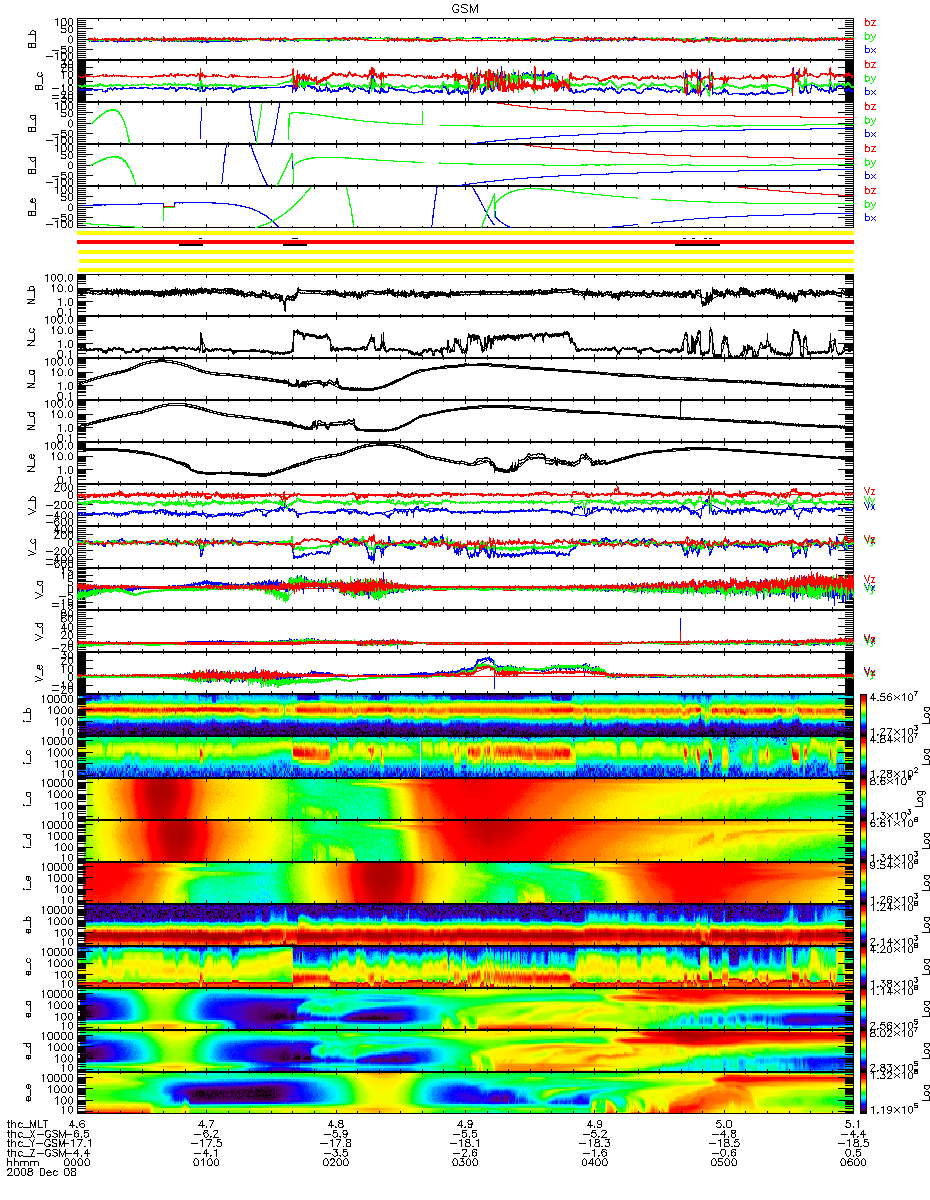The width and height of the screenshot is (930, 1200).
Task: Click the 1.19×10^5 colorbar minimum value
Action: pyautogui.click(x=895, y=1111)
